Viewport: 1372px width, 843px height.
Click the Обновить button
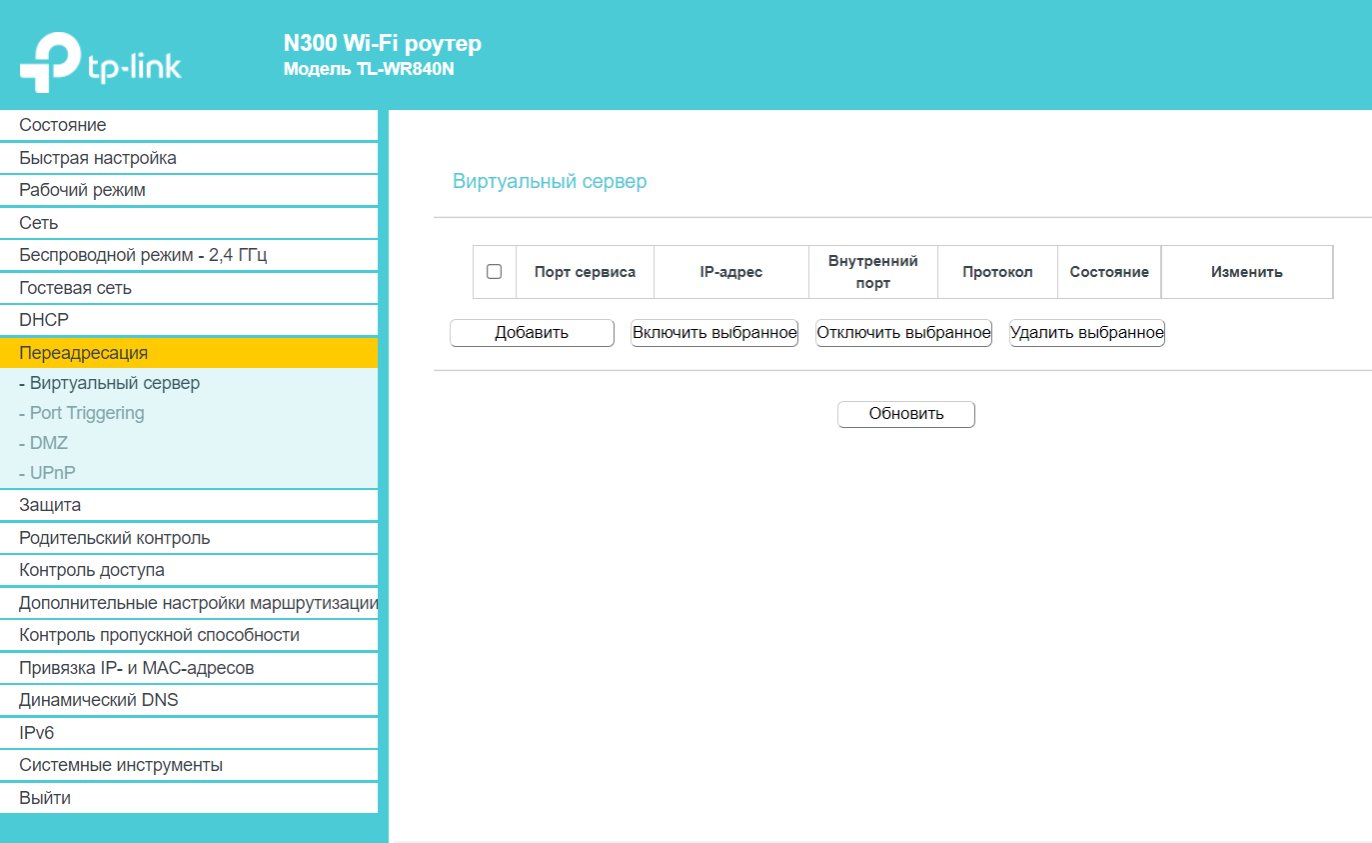[x=905, y=414]
